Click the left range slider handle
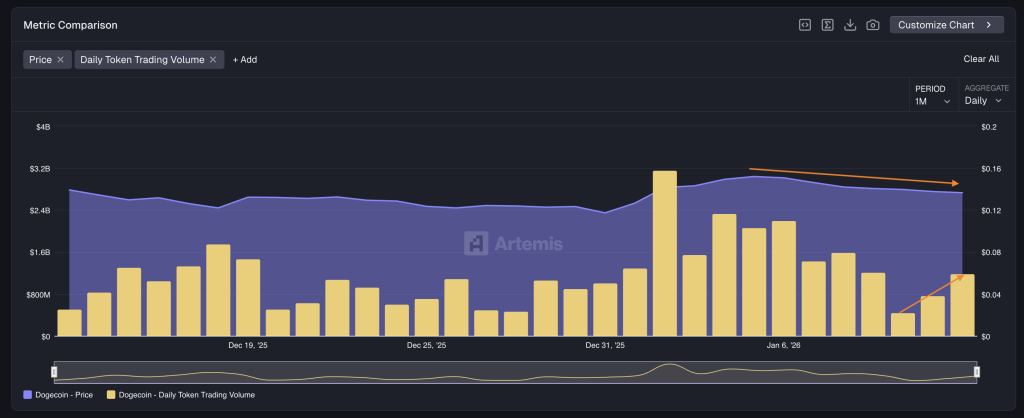This screenshot has height=418, width=1024. pyautogui.click(x=55, y=372)
